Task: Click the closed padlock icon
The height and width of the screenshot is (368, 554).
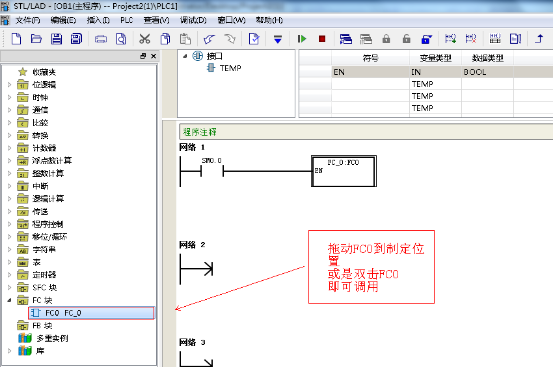Action: (x=386, y=39)
